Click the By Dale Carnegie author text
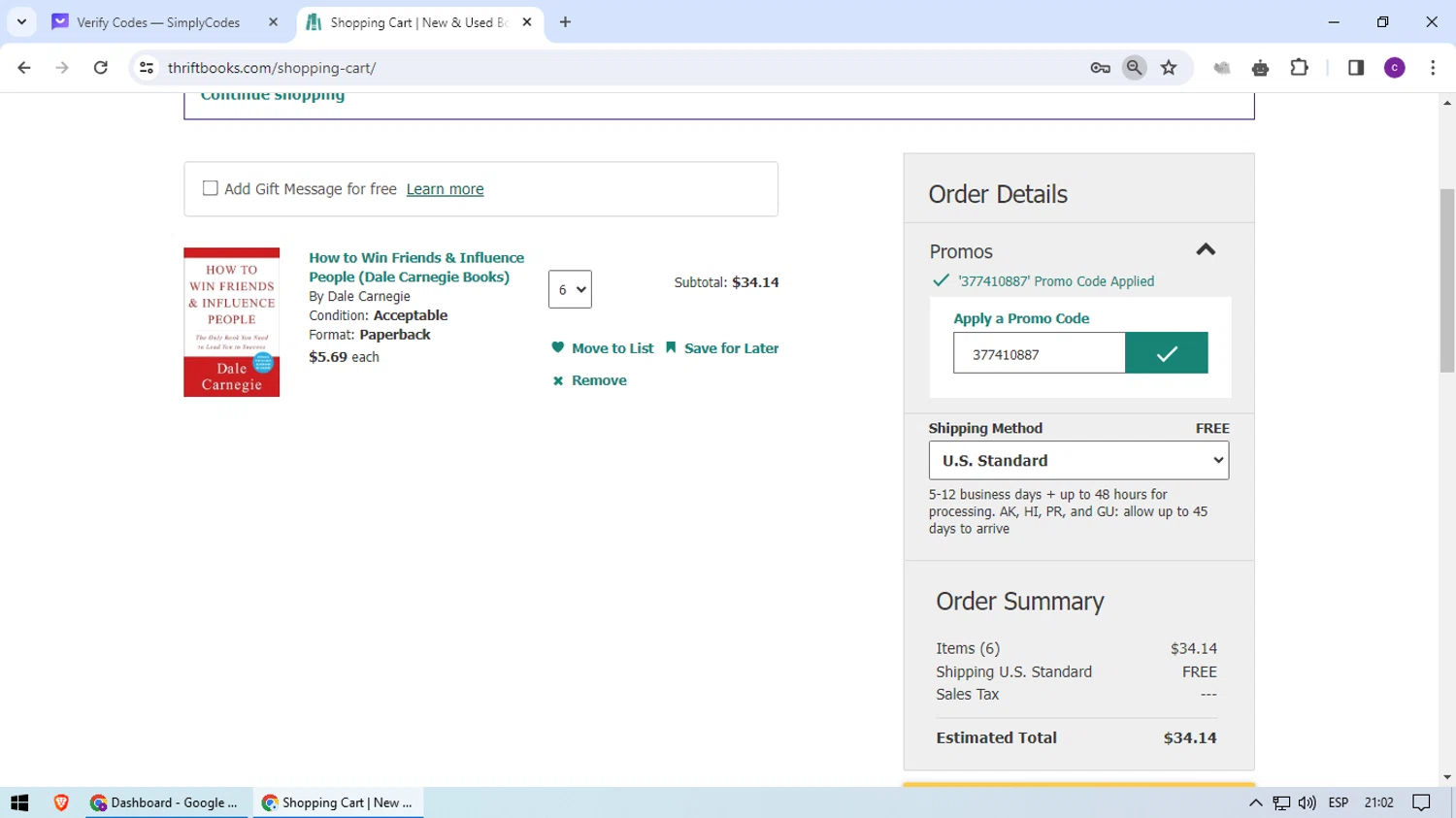 tap(359, 296)
